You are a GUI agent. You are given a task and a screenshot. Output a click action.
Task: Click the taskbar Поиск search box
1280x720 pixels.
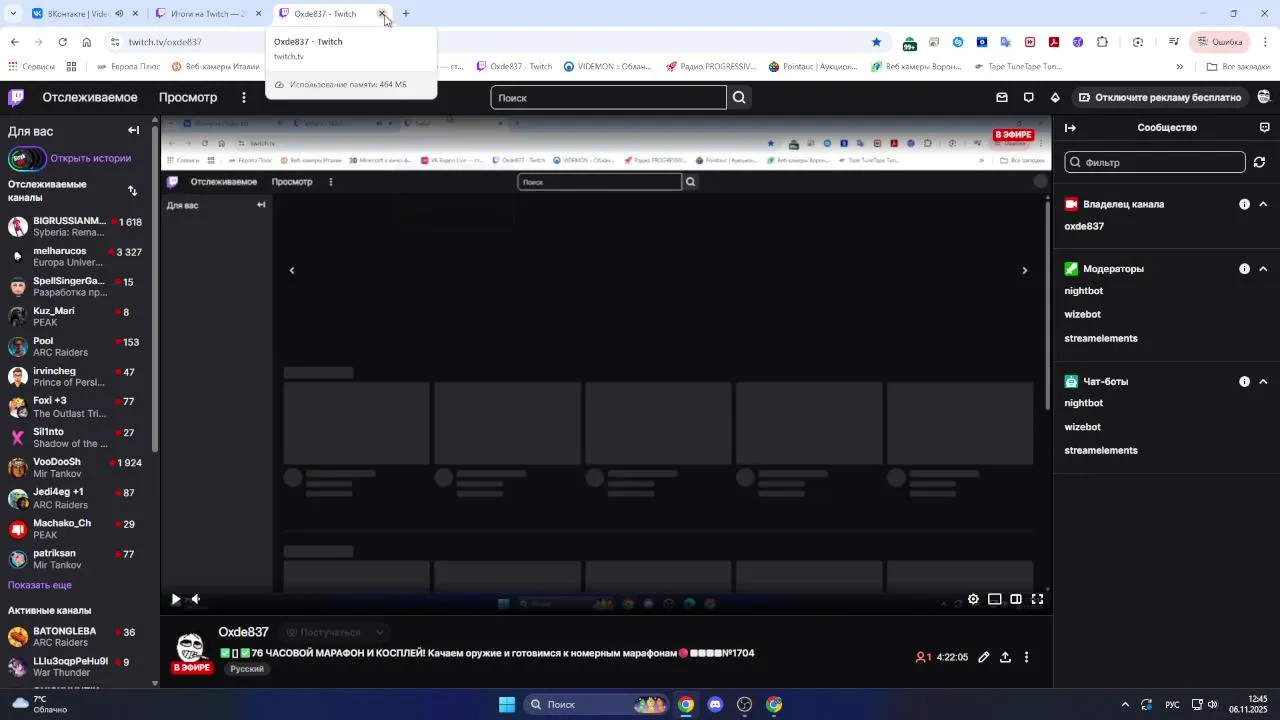pyautogui.click(x=596, y=704)
